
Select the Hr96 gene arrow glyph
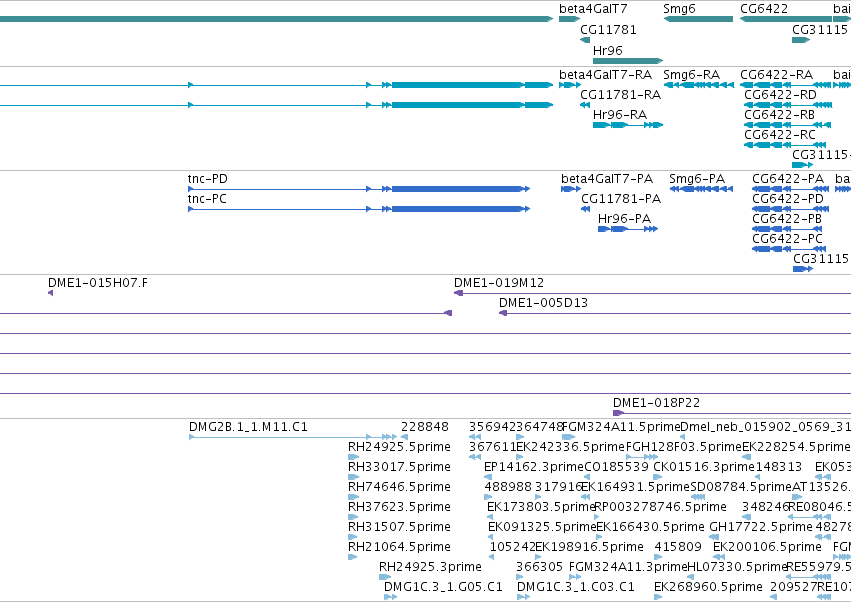628,61
